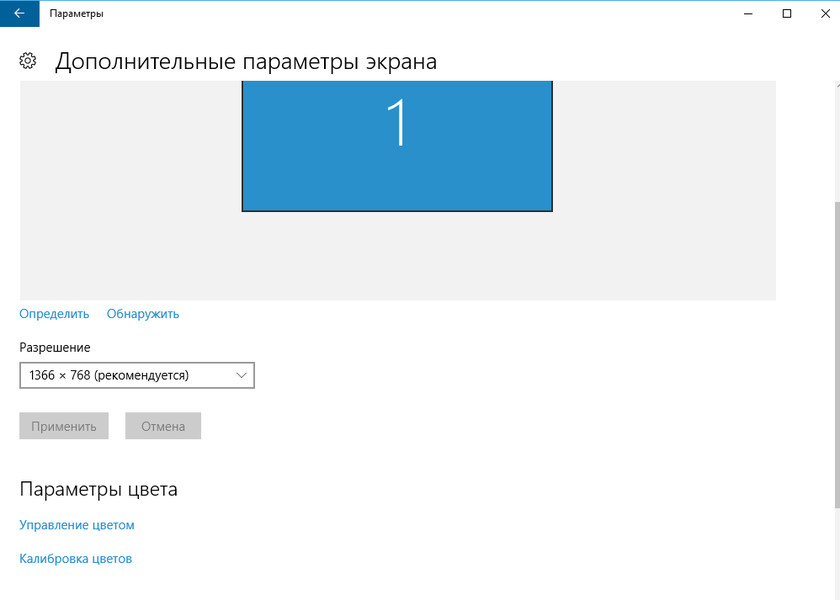
Task: Click the Определить link
Action: [x=54, y=314]
